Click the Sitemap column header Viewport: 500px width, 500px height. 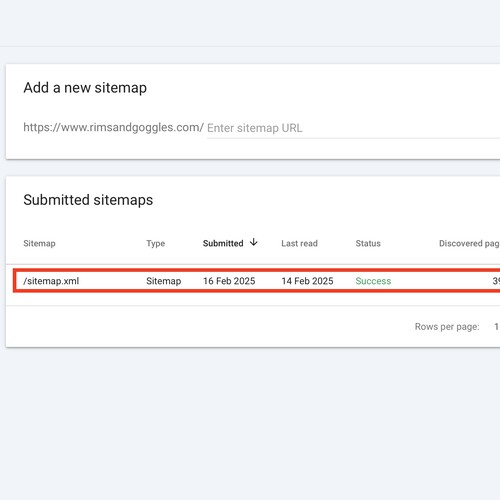[39, 243]
